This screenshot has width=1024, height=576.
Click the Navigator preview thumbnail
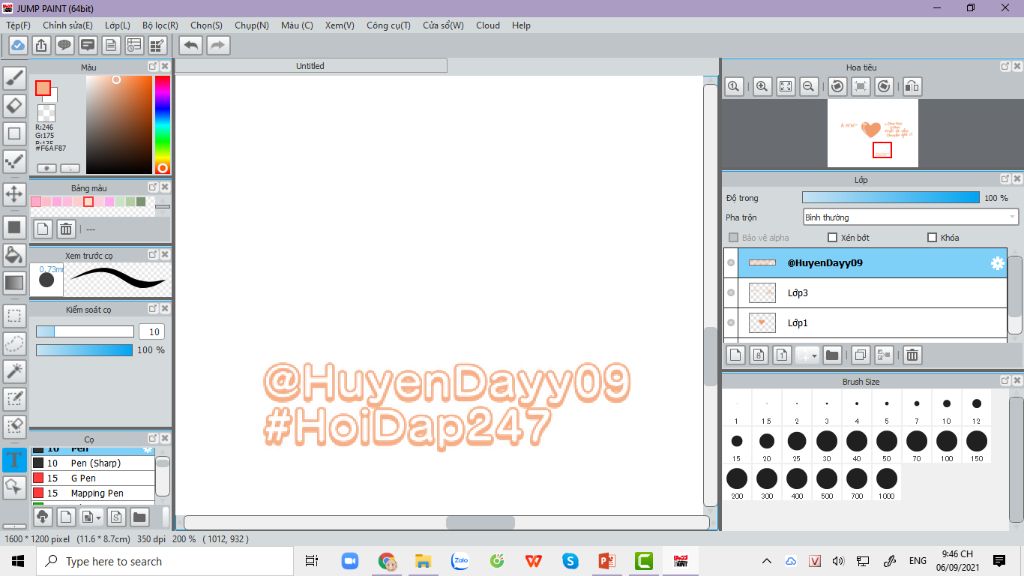click(872, 134)
